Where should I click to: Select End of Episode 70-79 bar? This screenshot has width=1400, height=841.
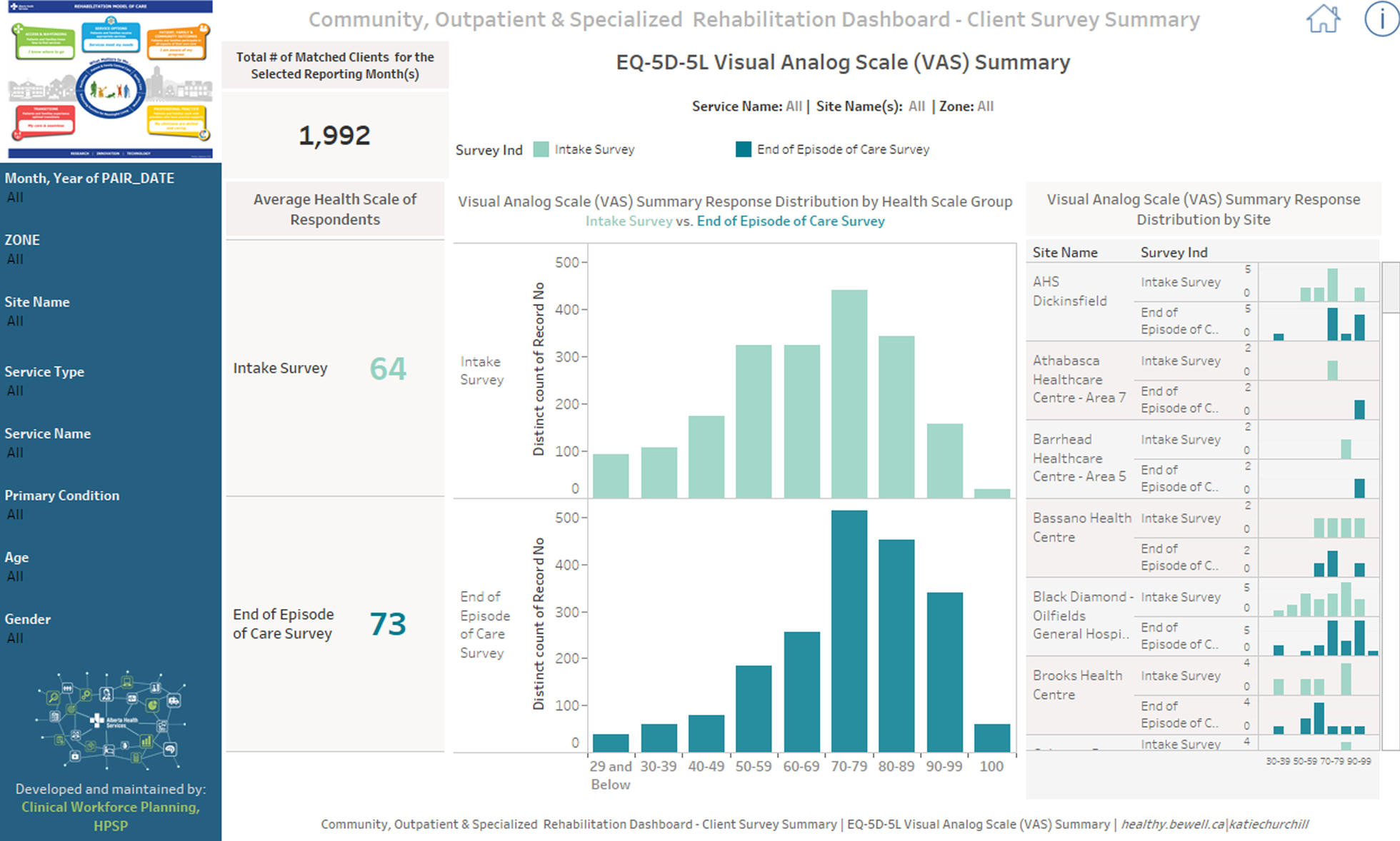(849, 631)
